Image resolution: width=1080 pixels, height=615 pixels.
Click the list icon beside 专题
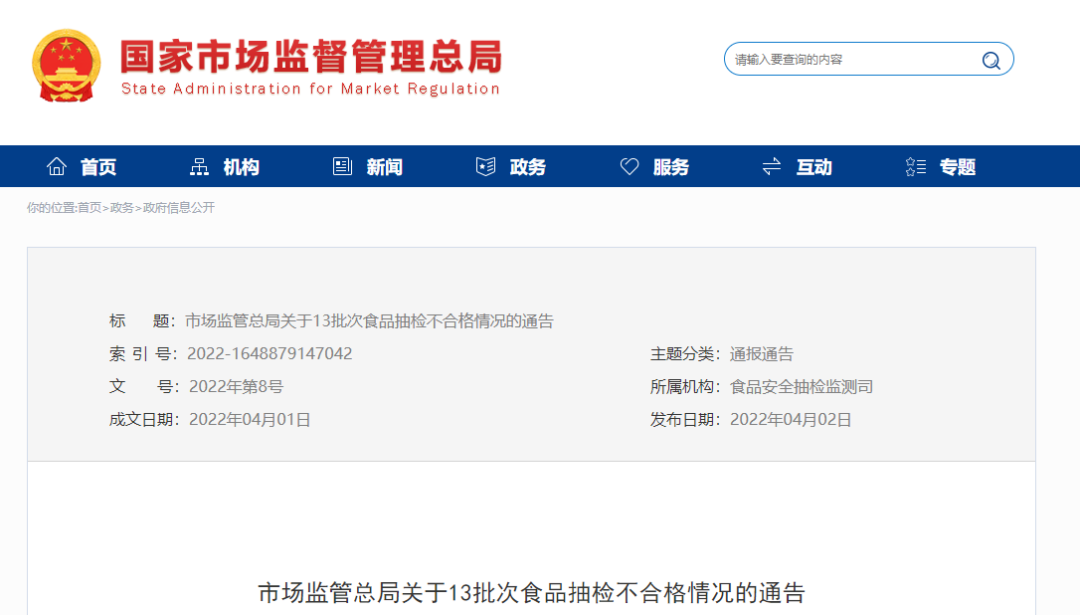pos(915,167)
